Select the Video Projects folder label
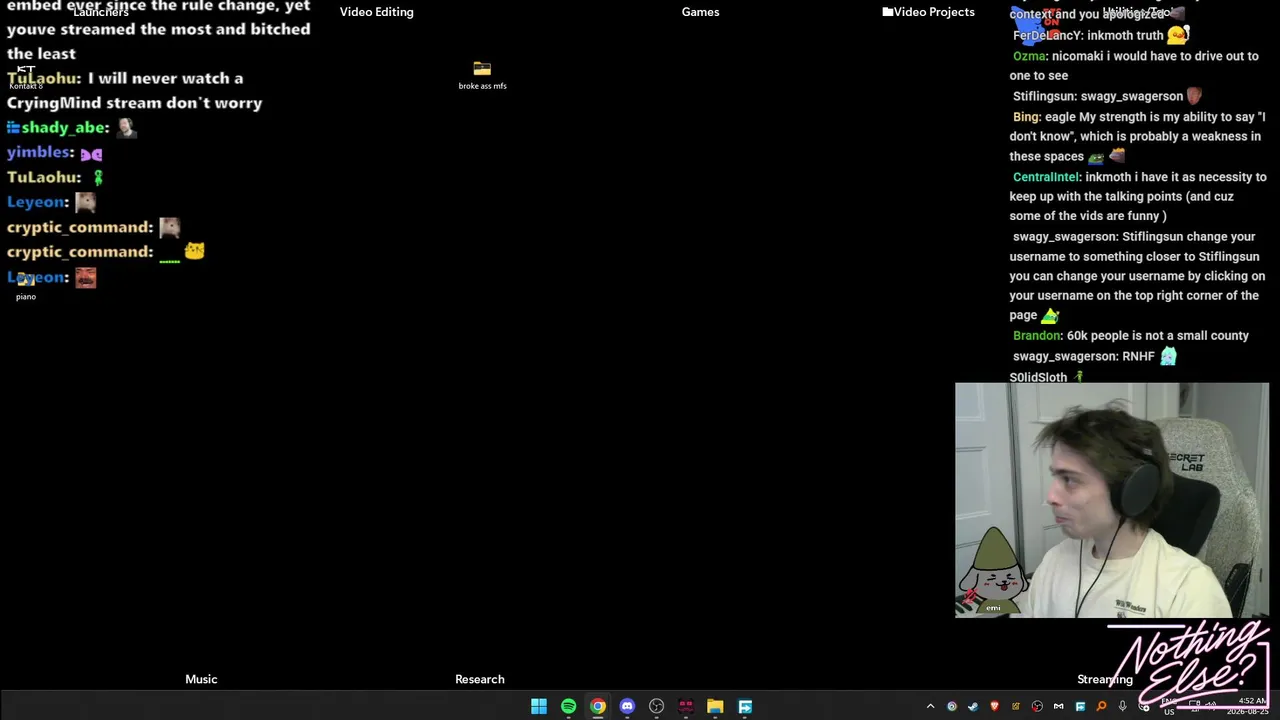This screenshot has height=720, width=1280. pyautogui.click(x=928, y=12)
